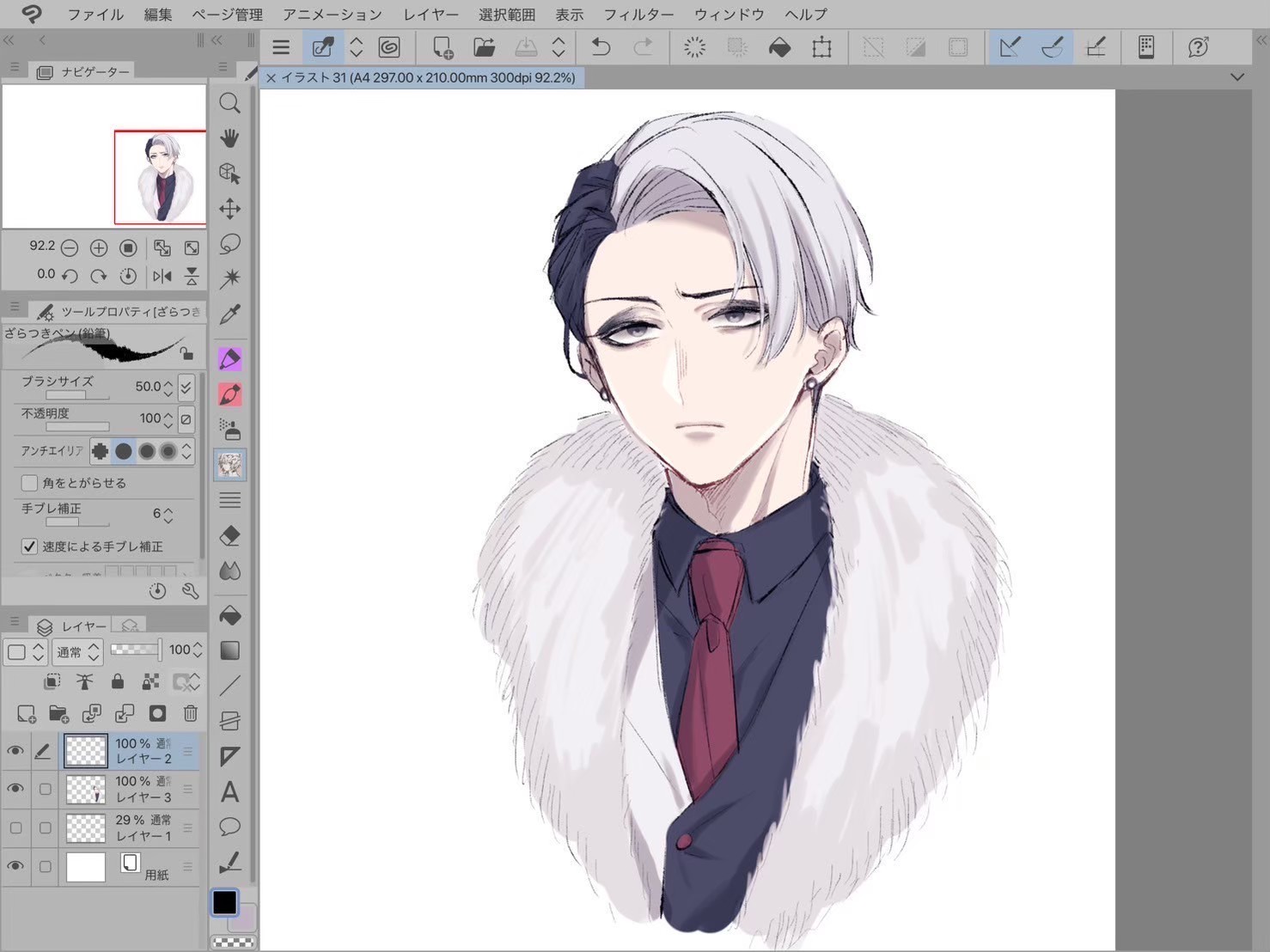
Task: Show hidden layer レイヤー 1
Action: (x=15, y=828)
